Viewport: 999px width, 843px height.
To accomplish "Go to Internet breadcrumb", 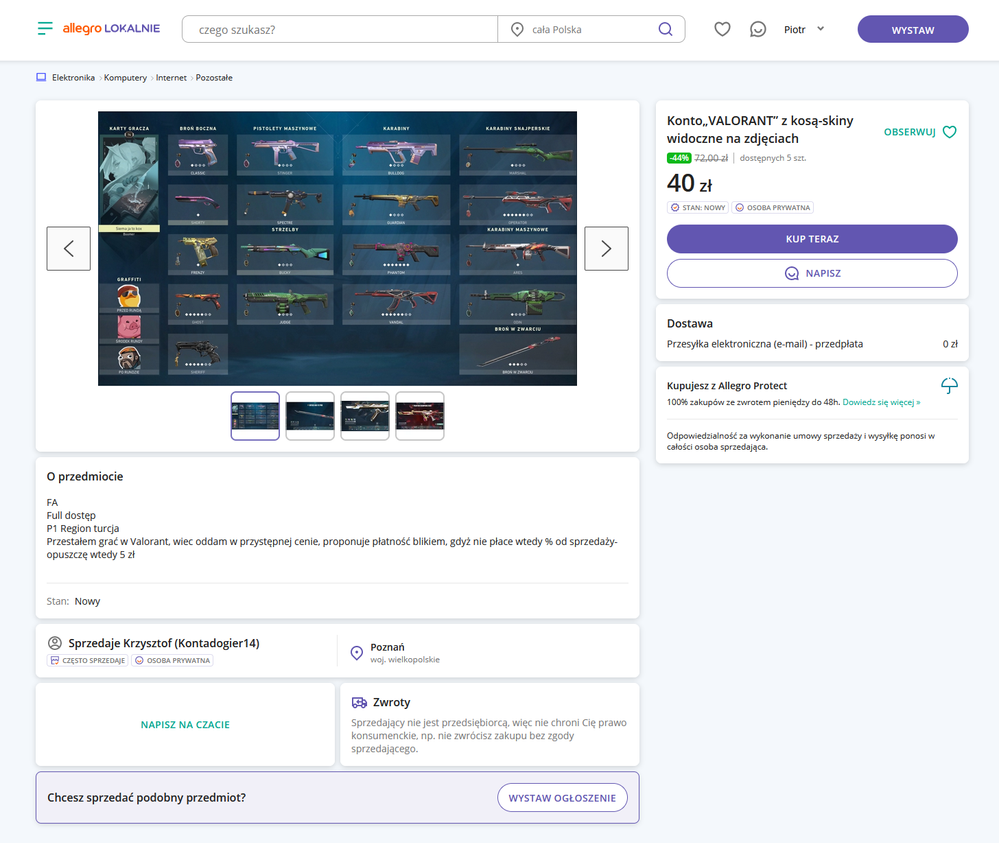I will click(x=171, y=78).
